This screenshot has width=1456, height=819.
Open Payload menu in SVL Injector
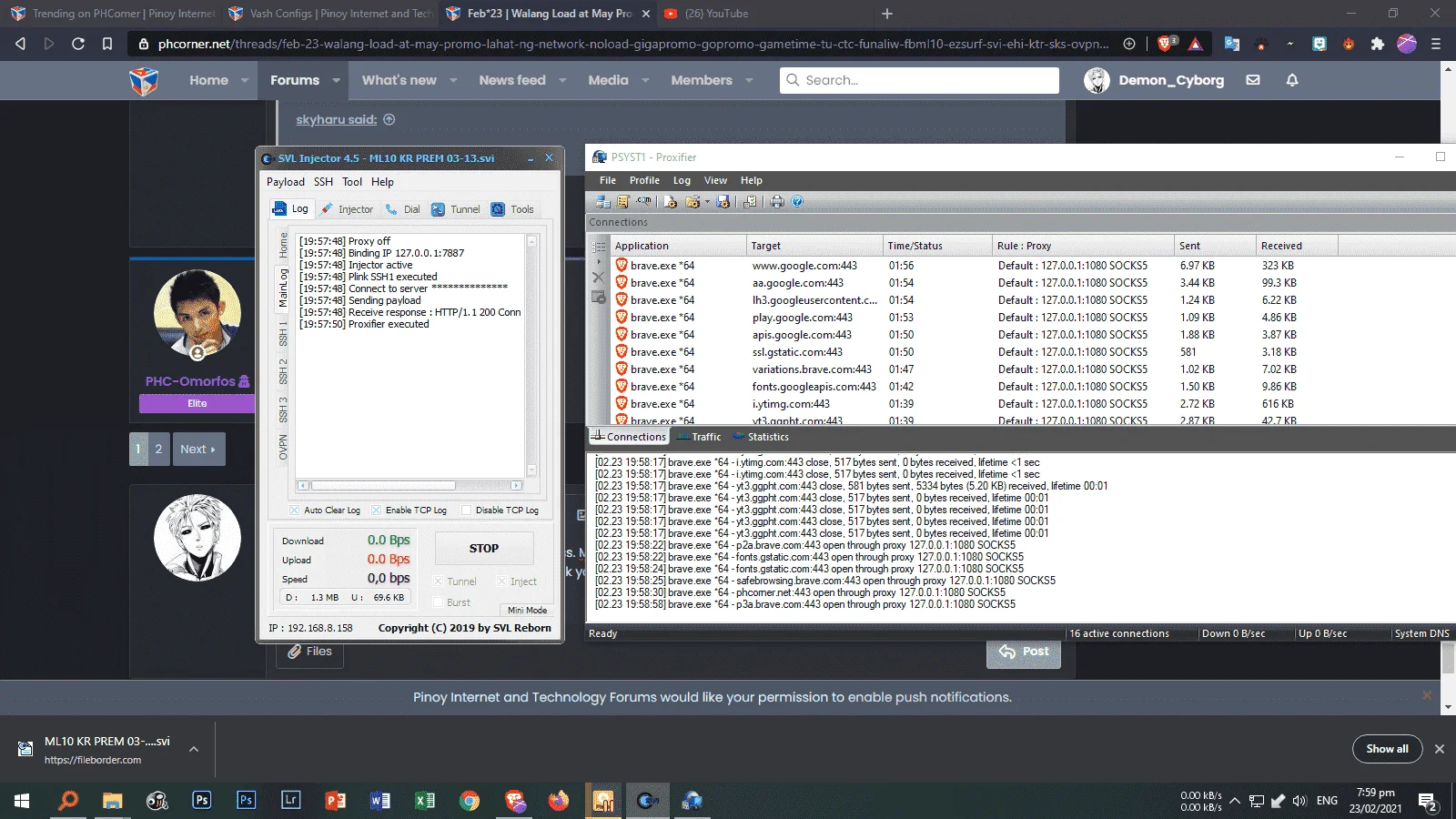pos(286,182)
